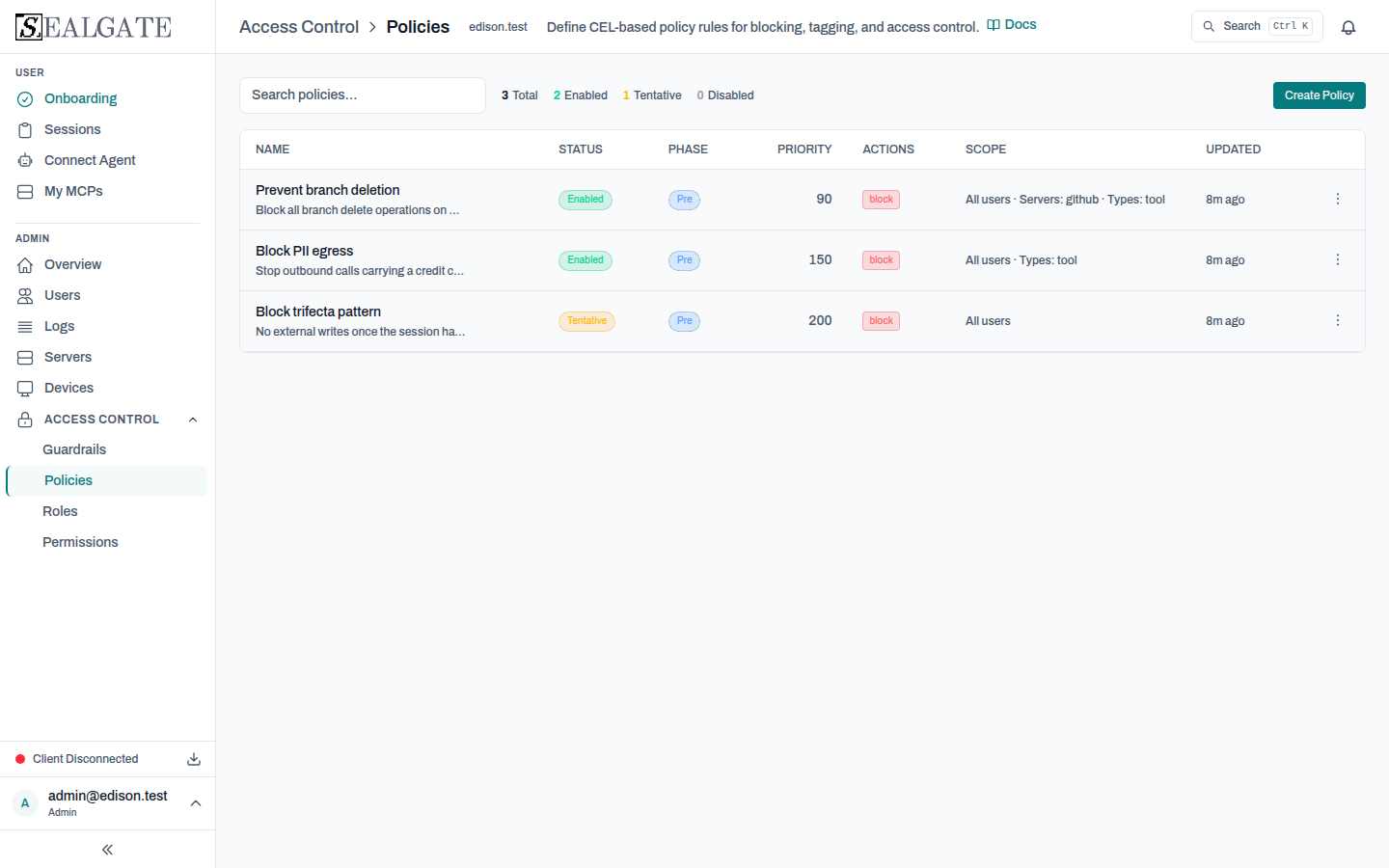Collapse the Access Control section chevron
The width and height of the screenshot is (1389, 868).
coord(193,420)
